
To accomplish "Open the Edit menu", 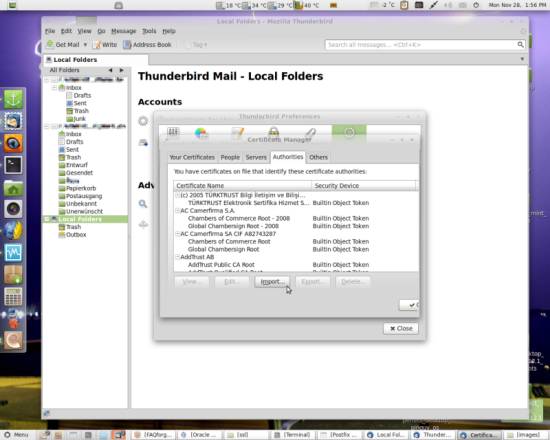I will pyautogui.click(x=66, y=31).
